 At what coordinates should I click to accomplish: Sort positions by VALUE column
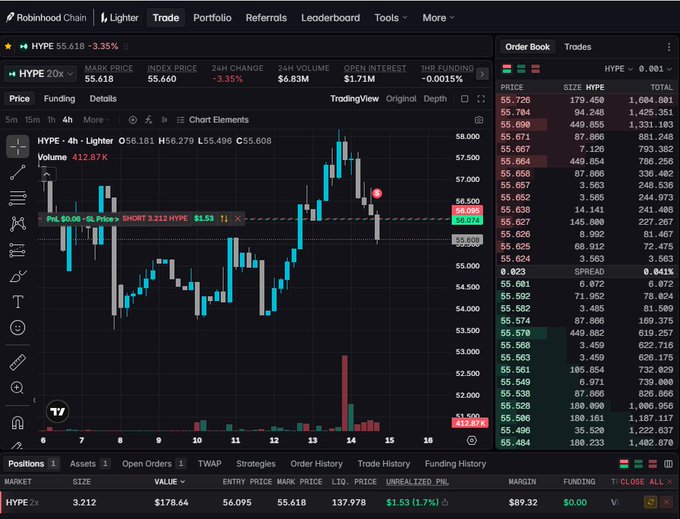point(169,482)
